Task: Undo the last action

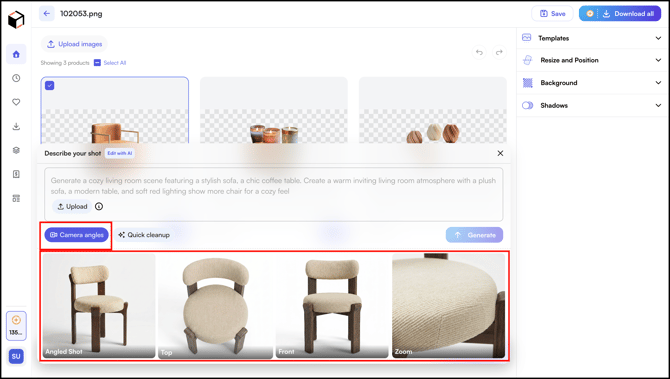Action: 479,52
